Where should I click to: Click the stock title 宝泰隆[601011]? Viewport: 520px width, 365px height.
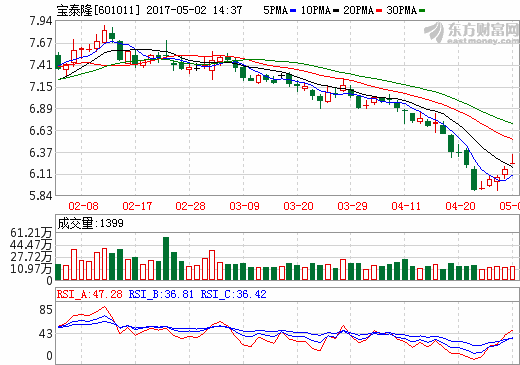pos(98,10)
